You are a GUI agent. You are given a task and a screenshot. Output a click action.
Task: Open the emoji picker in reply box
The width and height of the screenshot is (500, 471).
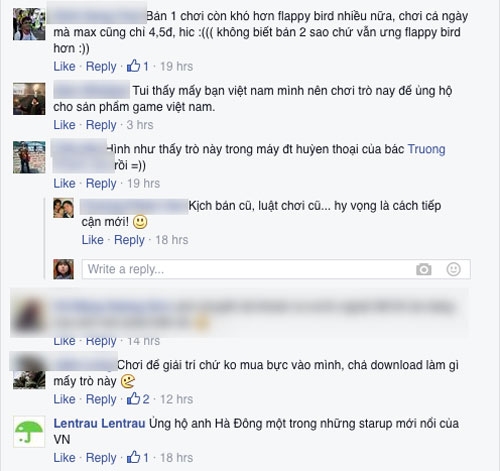[453, 269]
